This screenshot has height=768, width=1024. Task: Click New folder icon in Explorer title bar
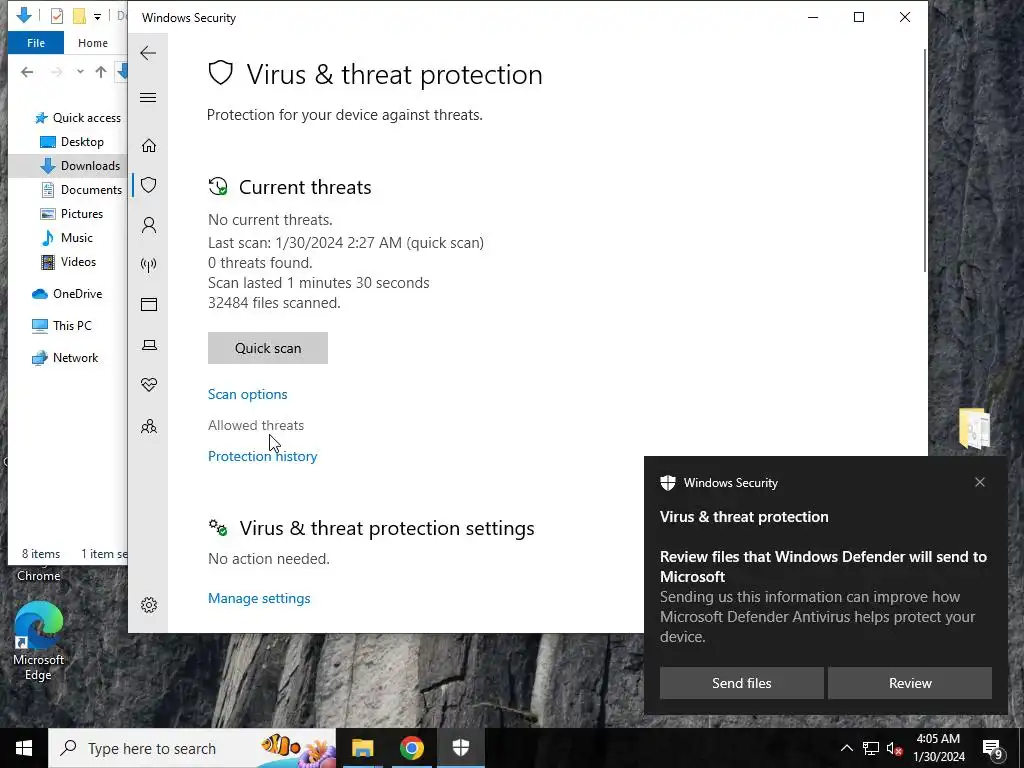point(79,16)
